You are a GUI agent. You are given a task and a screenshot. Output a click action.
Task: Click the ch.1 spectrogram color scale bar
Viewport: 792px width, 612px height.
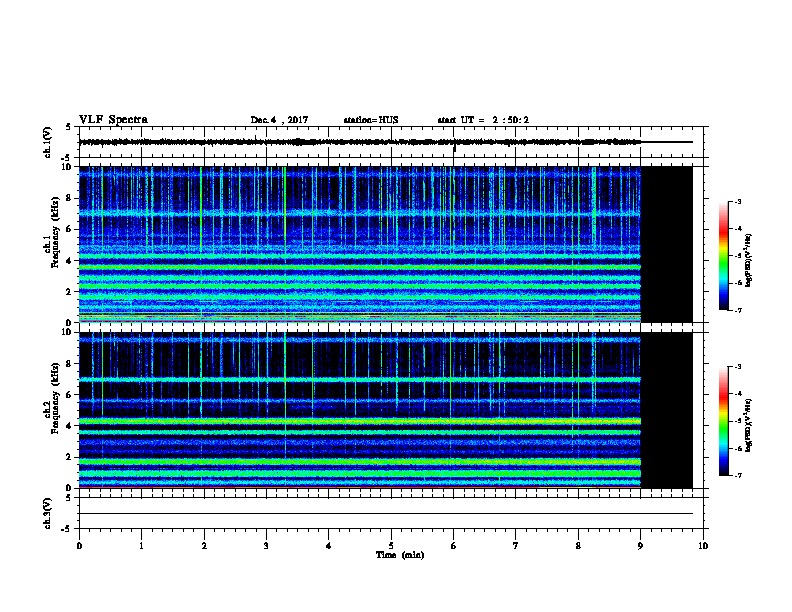(x=724, y=255)
